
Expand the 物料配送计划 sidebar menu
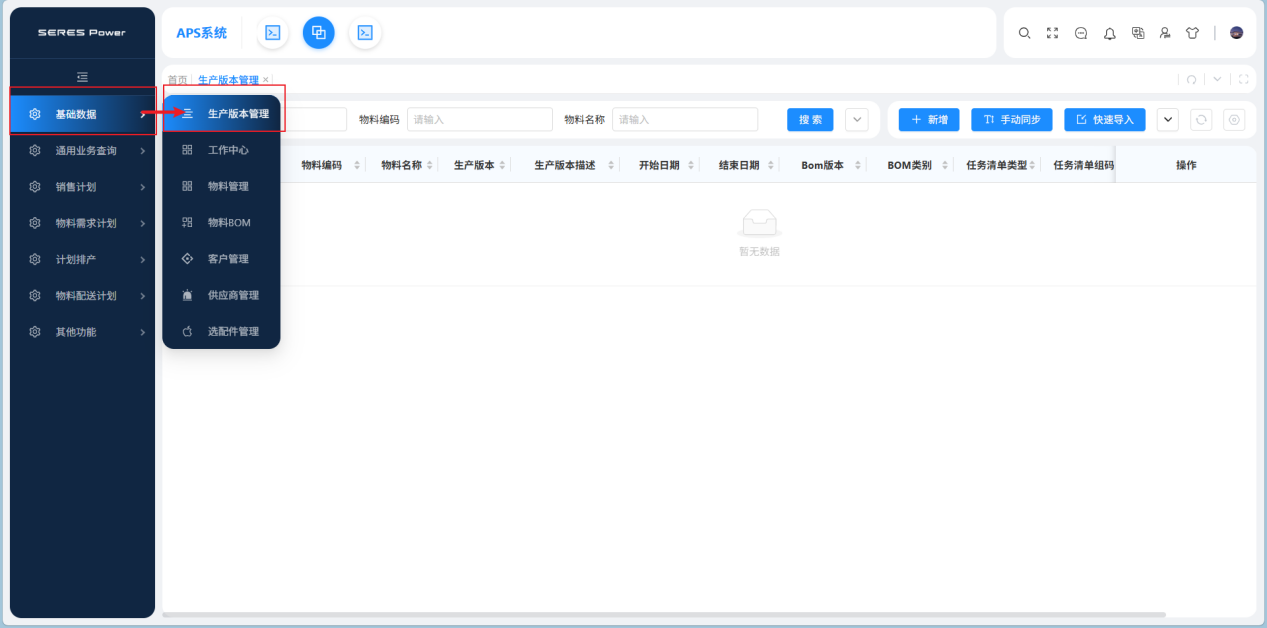coord(83,296)
